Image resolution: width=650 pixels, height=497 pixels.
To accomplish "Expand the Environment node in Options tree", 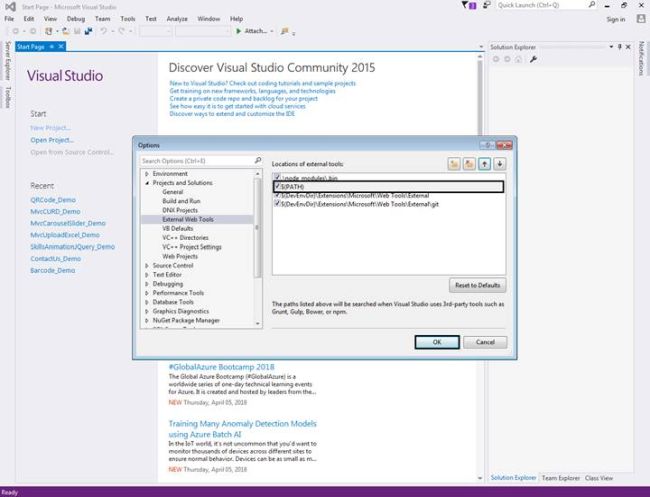I will click(x=147, y=174).
